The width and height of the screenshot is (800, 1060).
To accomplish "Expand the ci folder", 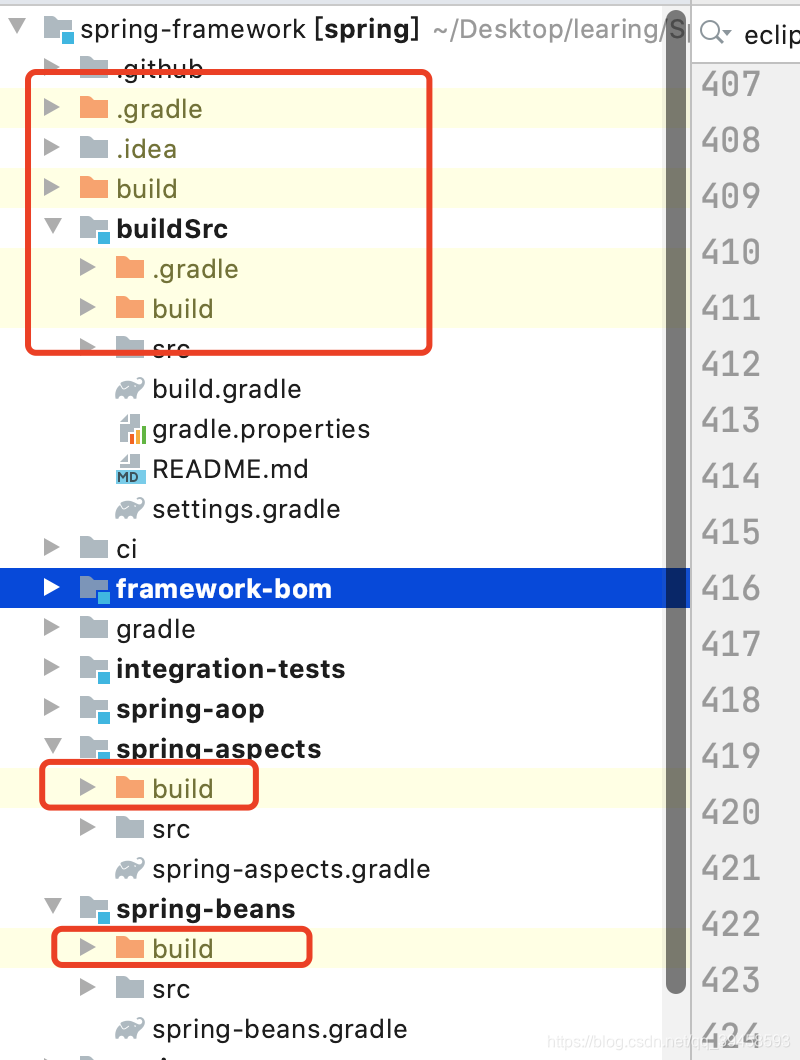I will [x=51, y=548].
